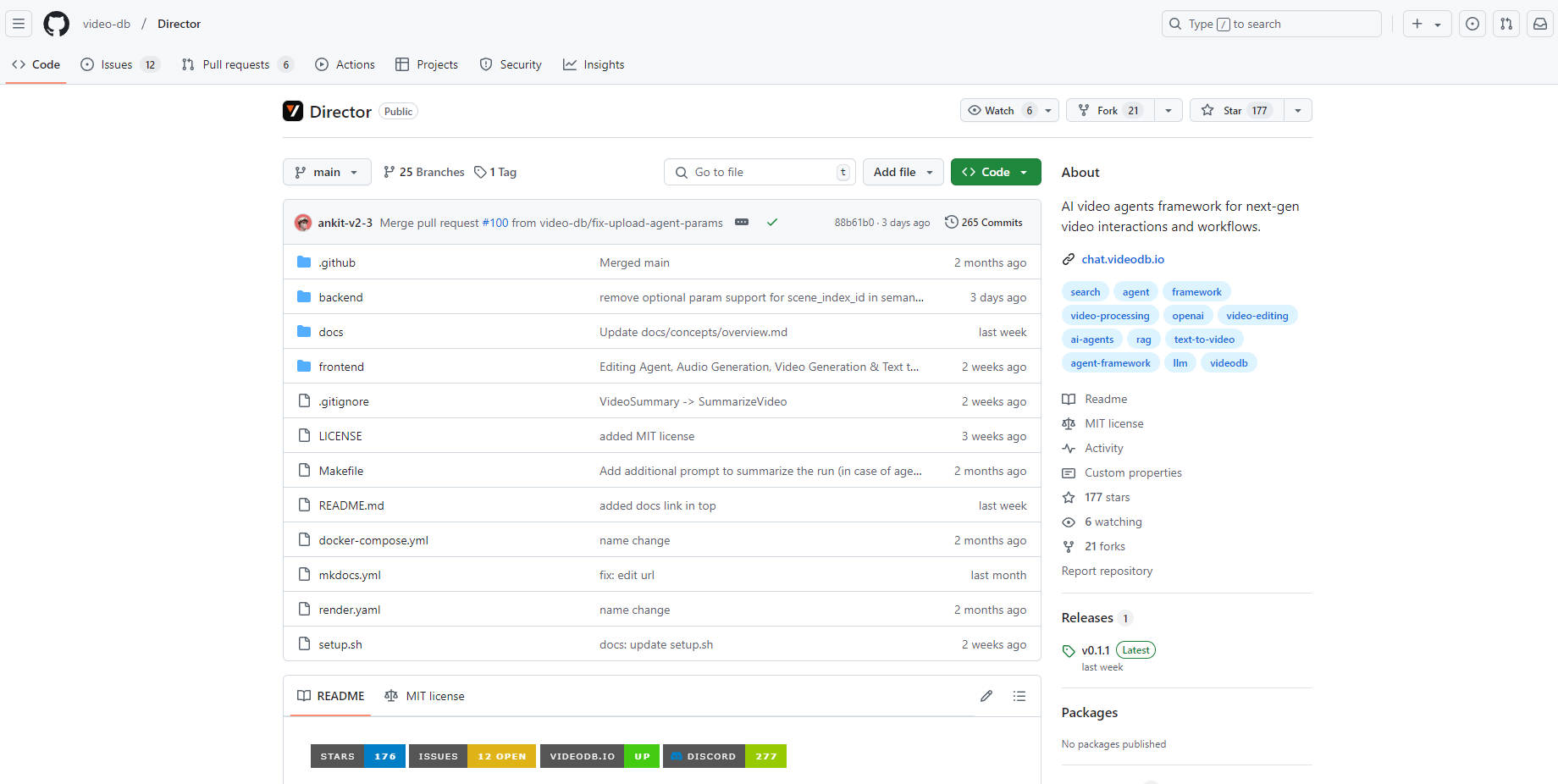Open the Insights tab
The width and height of the screenshot is (1558, 784).
(x=594, y=64)
